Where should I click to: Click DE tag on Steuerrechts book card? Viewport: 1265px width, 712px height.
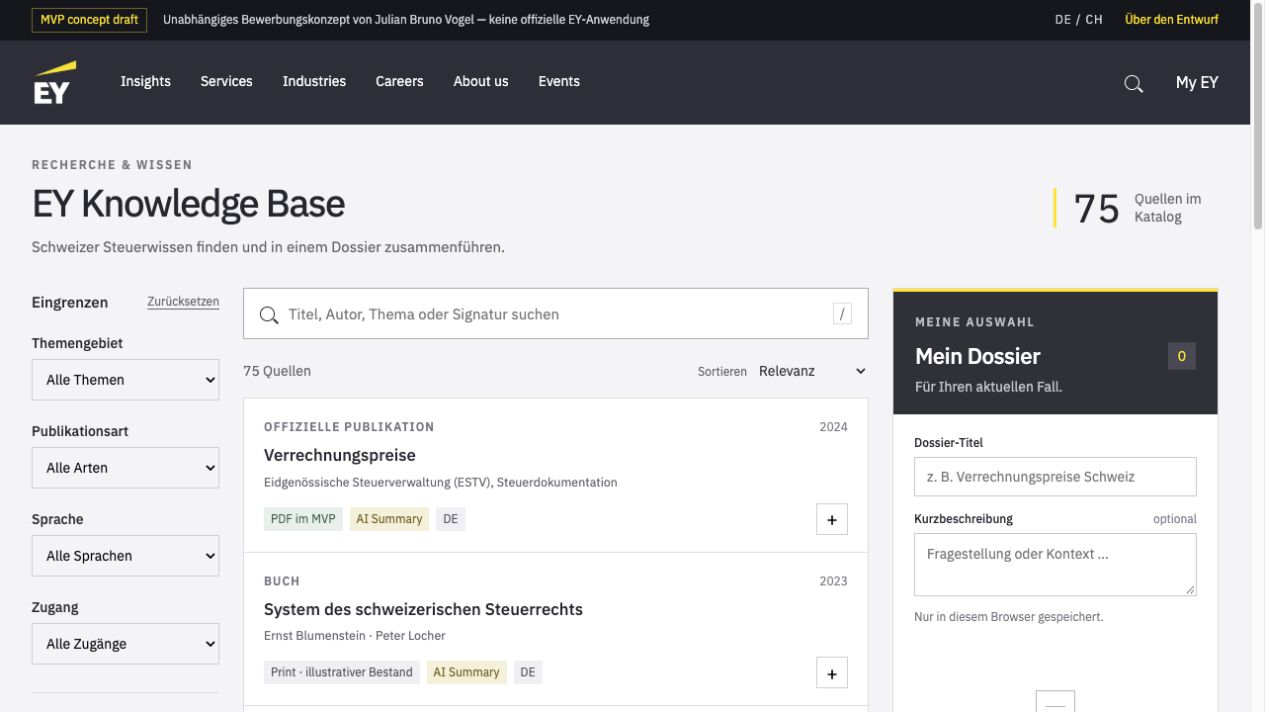(x=528, y=672)
